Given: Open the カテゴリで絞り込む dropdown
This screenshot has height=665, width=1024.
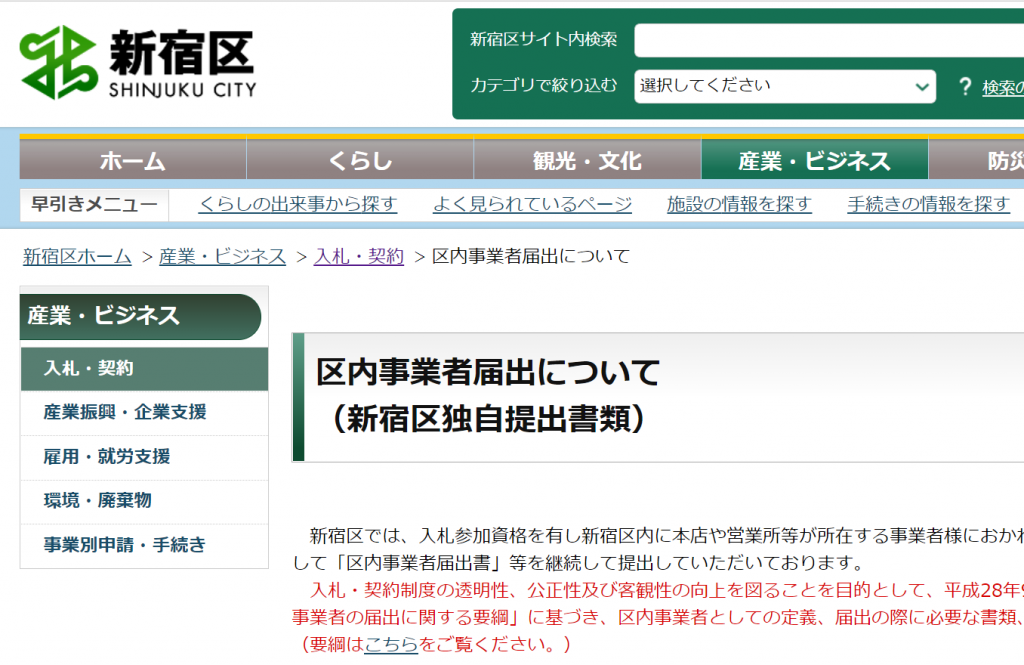Looking at the screenshot, I should click(x=784, y=86).
